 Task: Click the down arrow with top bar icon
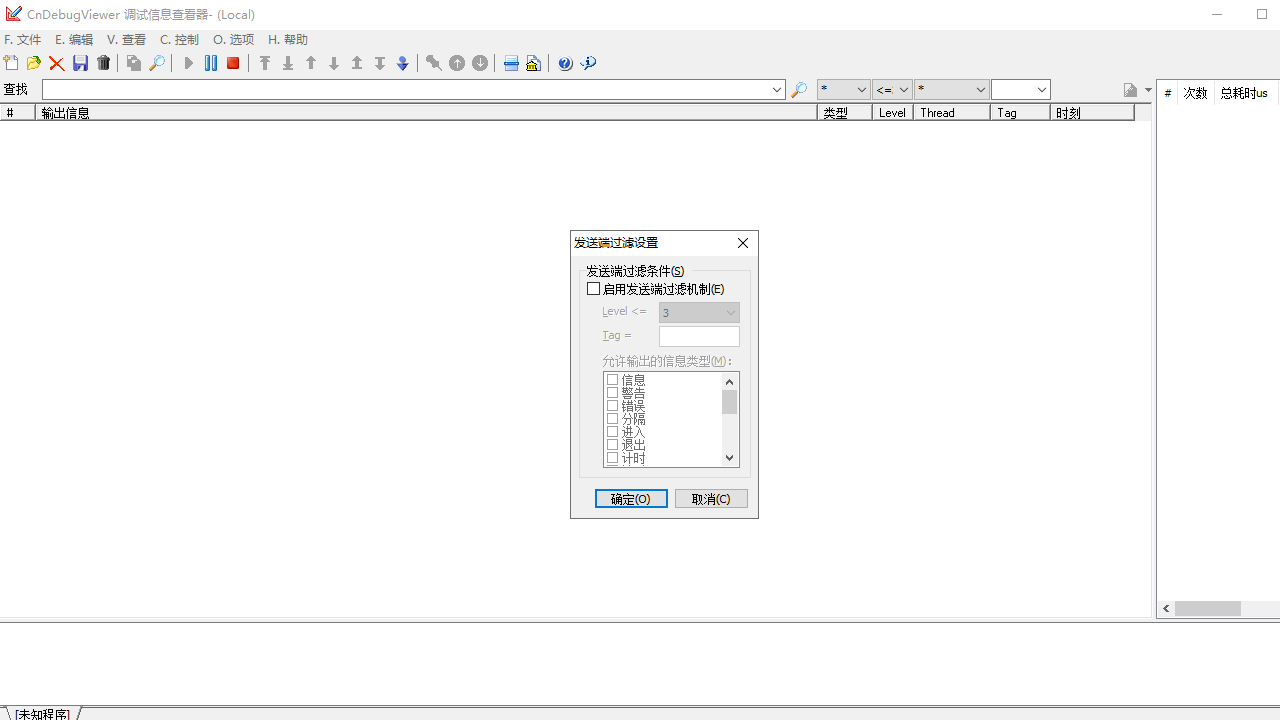tap(380, 63)
